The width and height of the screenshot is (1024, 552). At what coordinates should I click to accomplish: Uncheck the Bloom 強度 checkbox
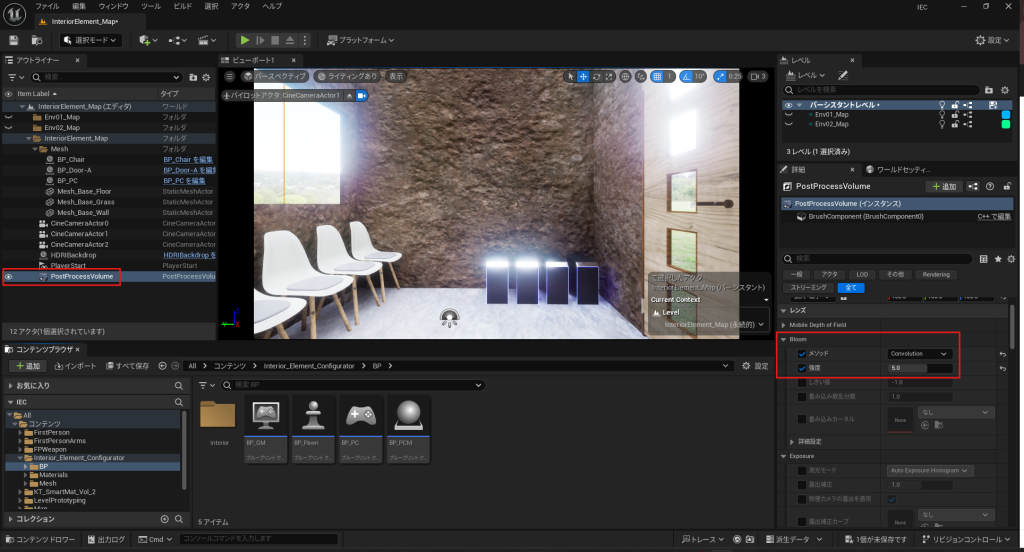click(x=802, y=369)
